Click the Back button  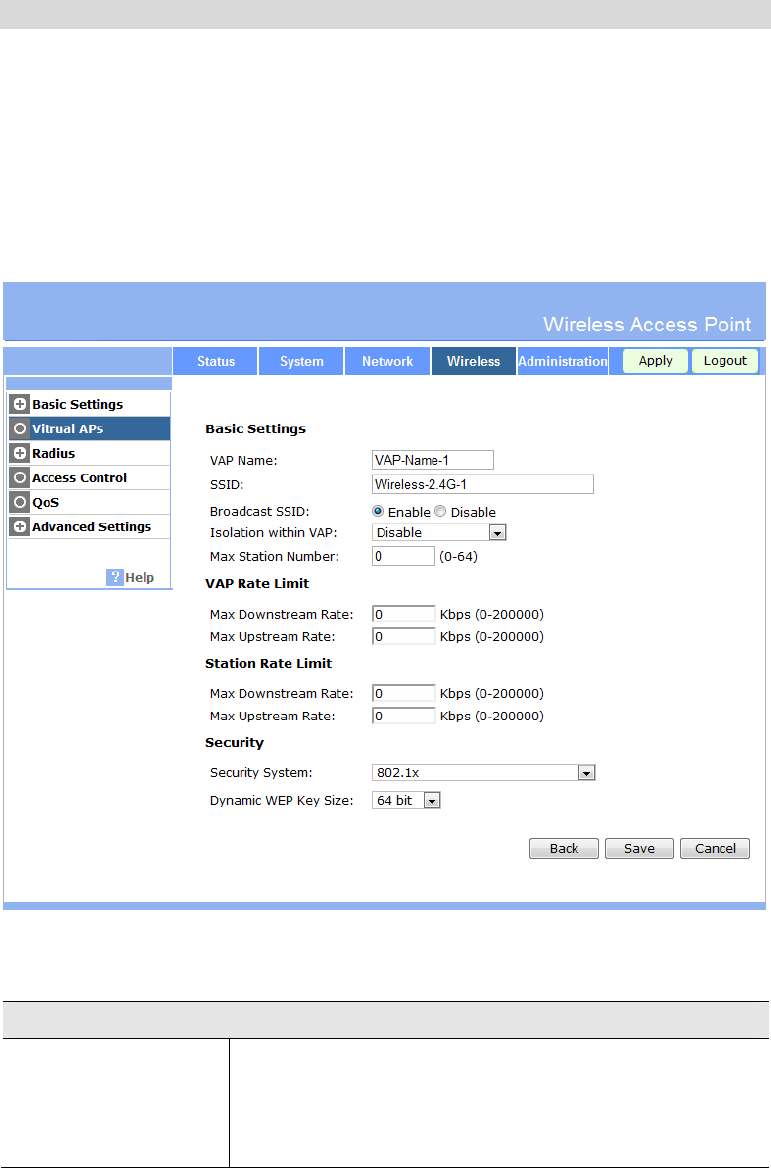[x=564, y=848]
